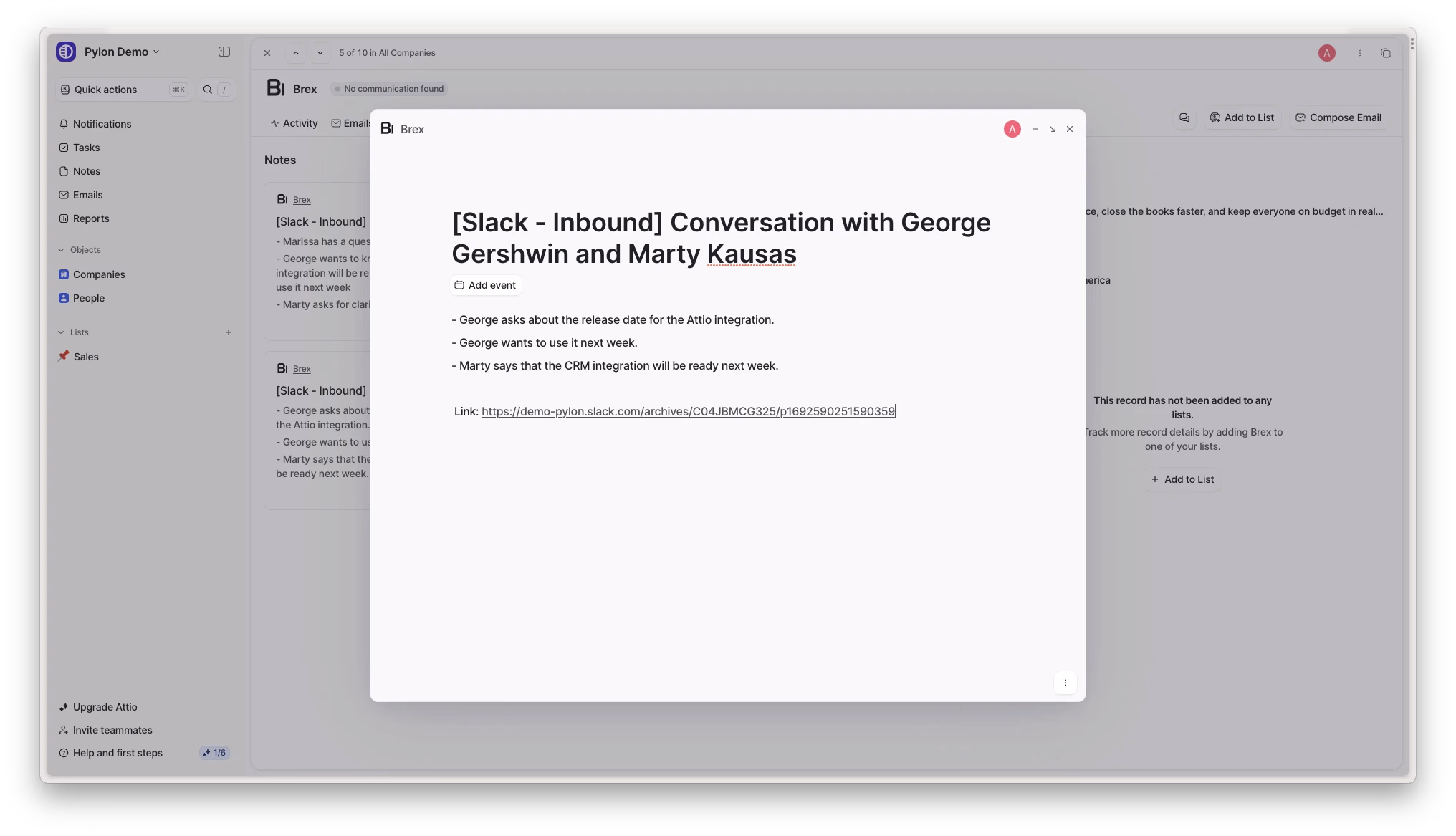Open Notifications in the sidebar
This screenshot has height=836, width=1456.
(102, 124)
